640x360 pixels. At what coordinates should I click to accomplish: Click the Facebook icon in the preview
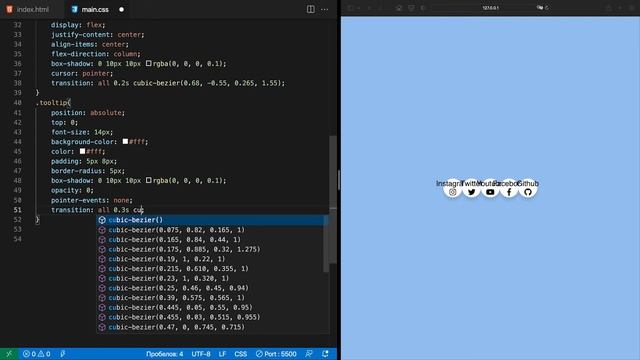click(x=509, y=192)
